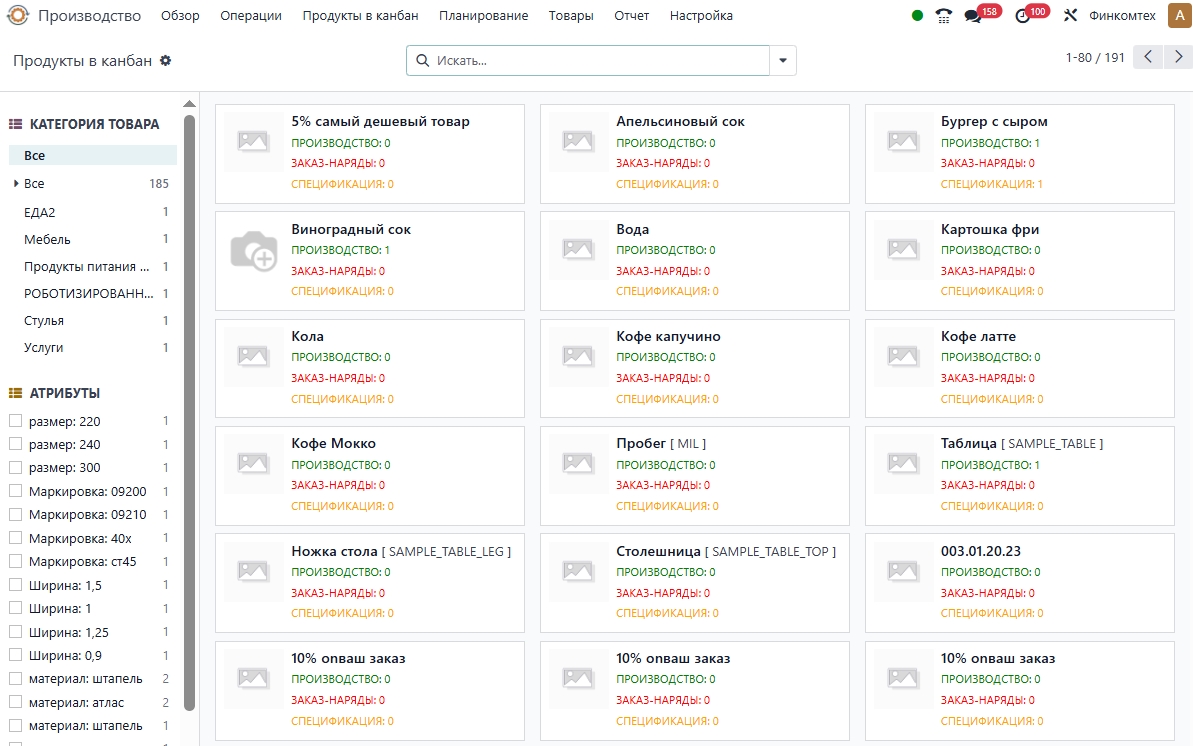This screenshot has width=1193, height=746.
Task: Open the user avatar menu
Action: (1177, 16)
